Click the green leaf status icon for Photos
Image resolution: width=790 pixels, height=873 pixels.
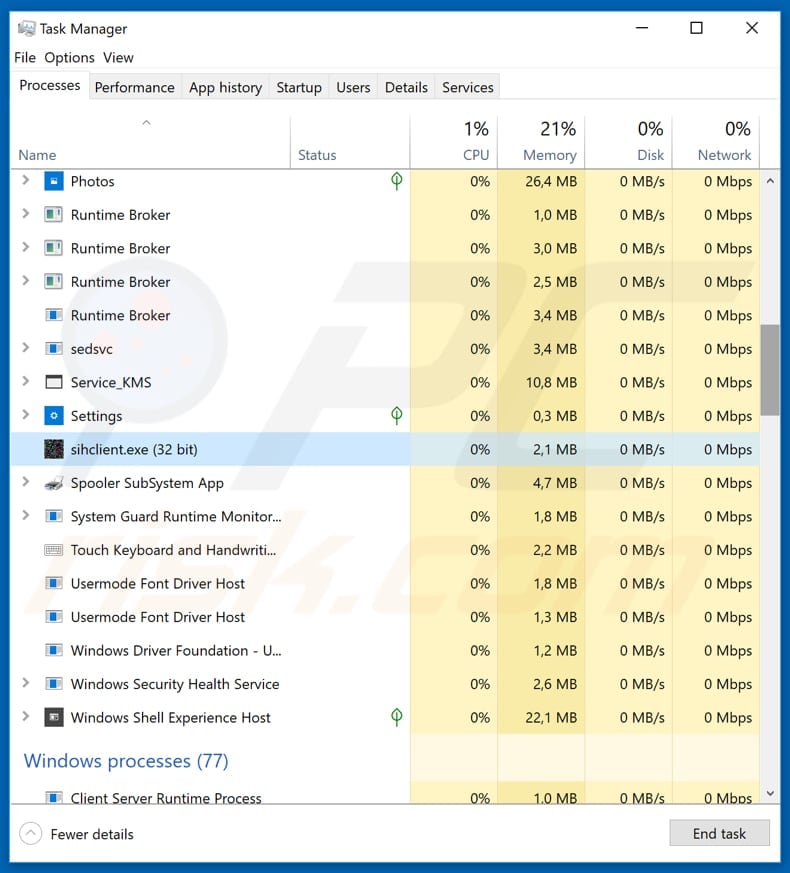396,181
